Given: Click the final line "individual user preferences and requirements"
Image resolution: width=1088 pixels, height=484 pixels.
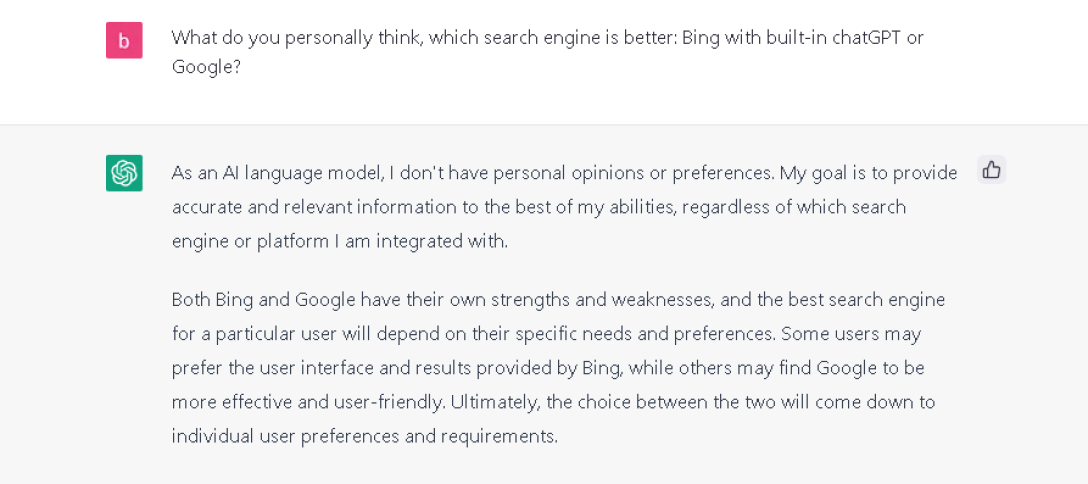Looking at the screenshot, I should (x=364, y=436).
